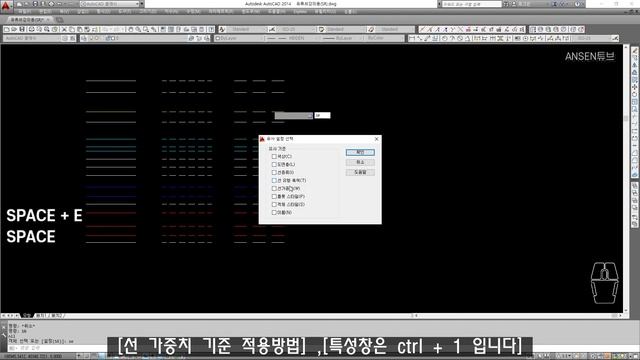Viewport: 640px width, 360px height.
Task: Enable 이름(N) checkbox
Action: (x=274, y=213)
